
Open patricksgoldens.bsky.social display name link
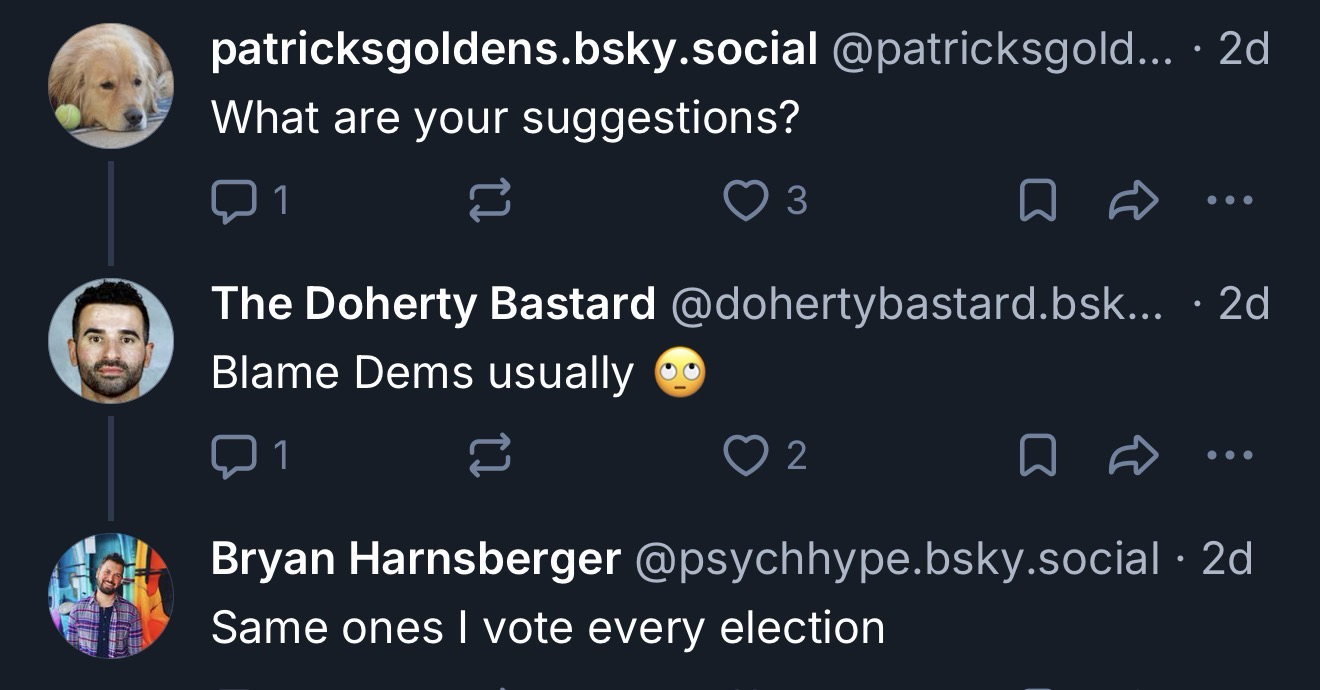[x=514, y=50]
